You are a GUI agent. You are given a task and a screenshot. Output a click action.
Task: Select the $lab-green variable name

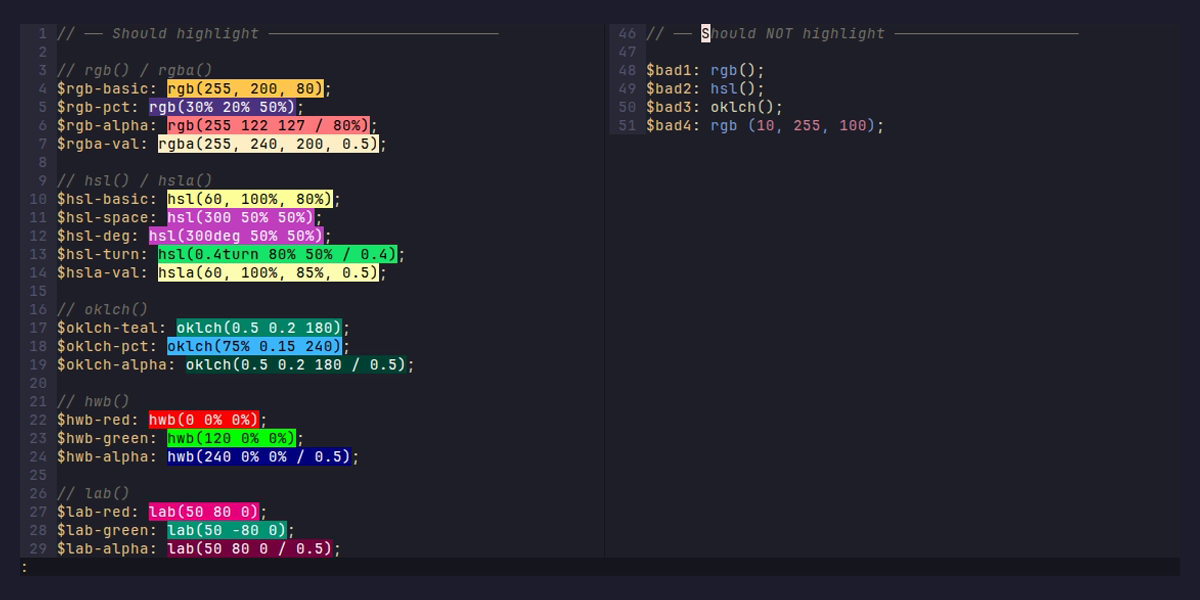click(x=103, y=530)
